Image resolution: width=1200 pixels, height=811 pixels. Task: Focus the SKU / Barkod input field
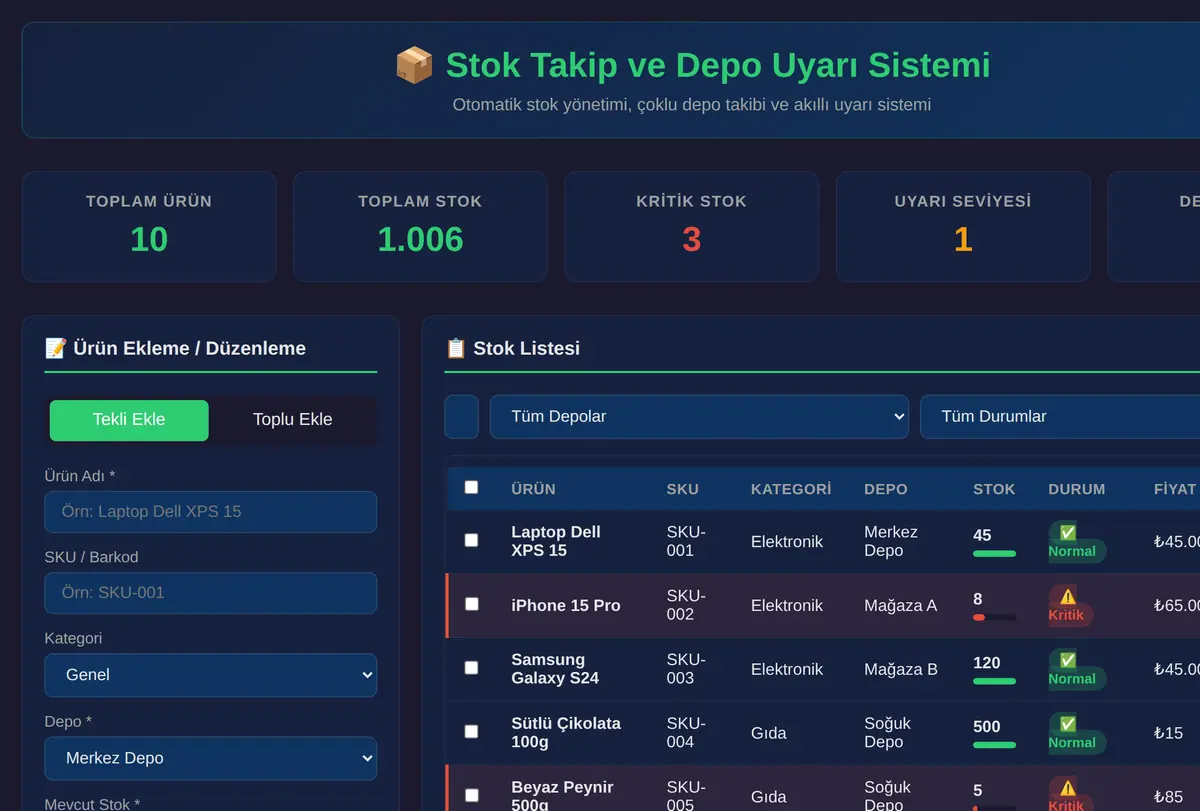click(x=211, y=593)
